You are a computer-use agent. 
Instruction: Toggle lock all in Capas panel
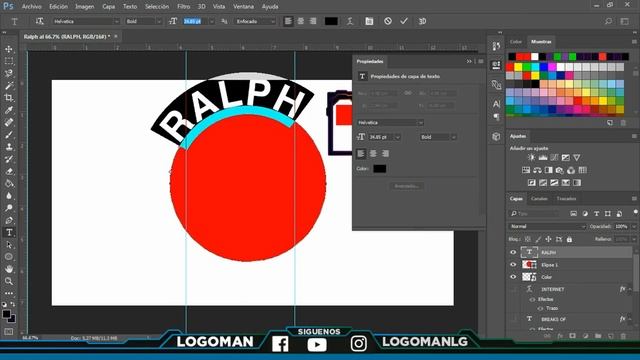pyautogui.click(x=569, y=239)
